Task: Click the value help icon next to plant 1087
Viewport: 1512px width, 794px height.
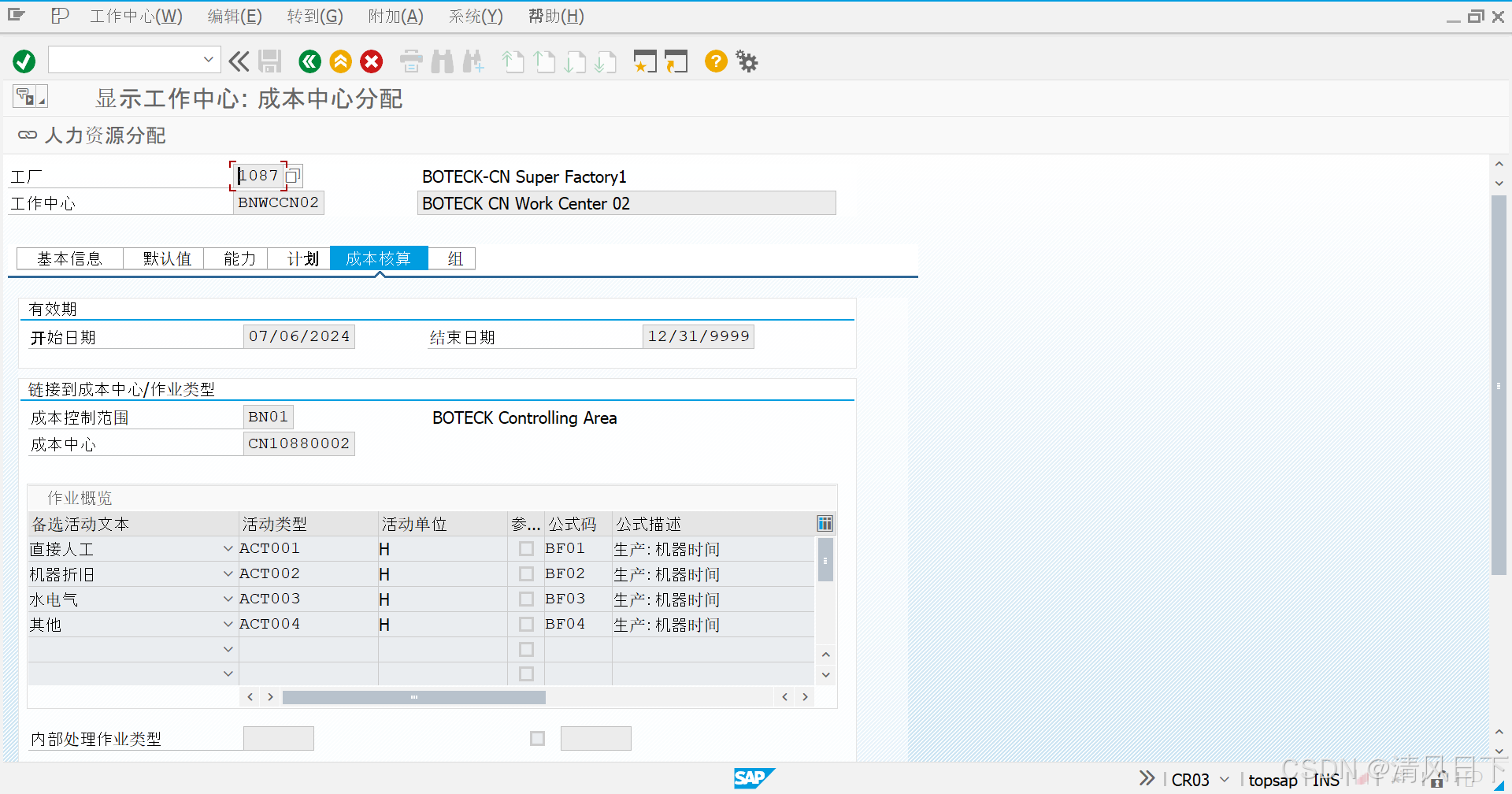Action: [x=293, y=176]
